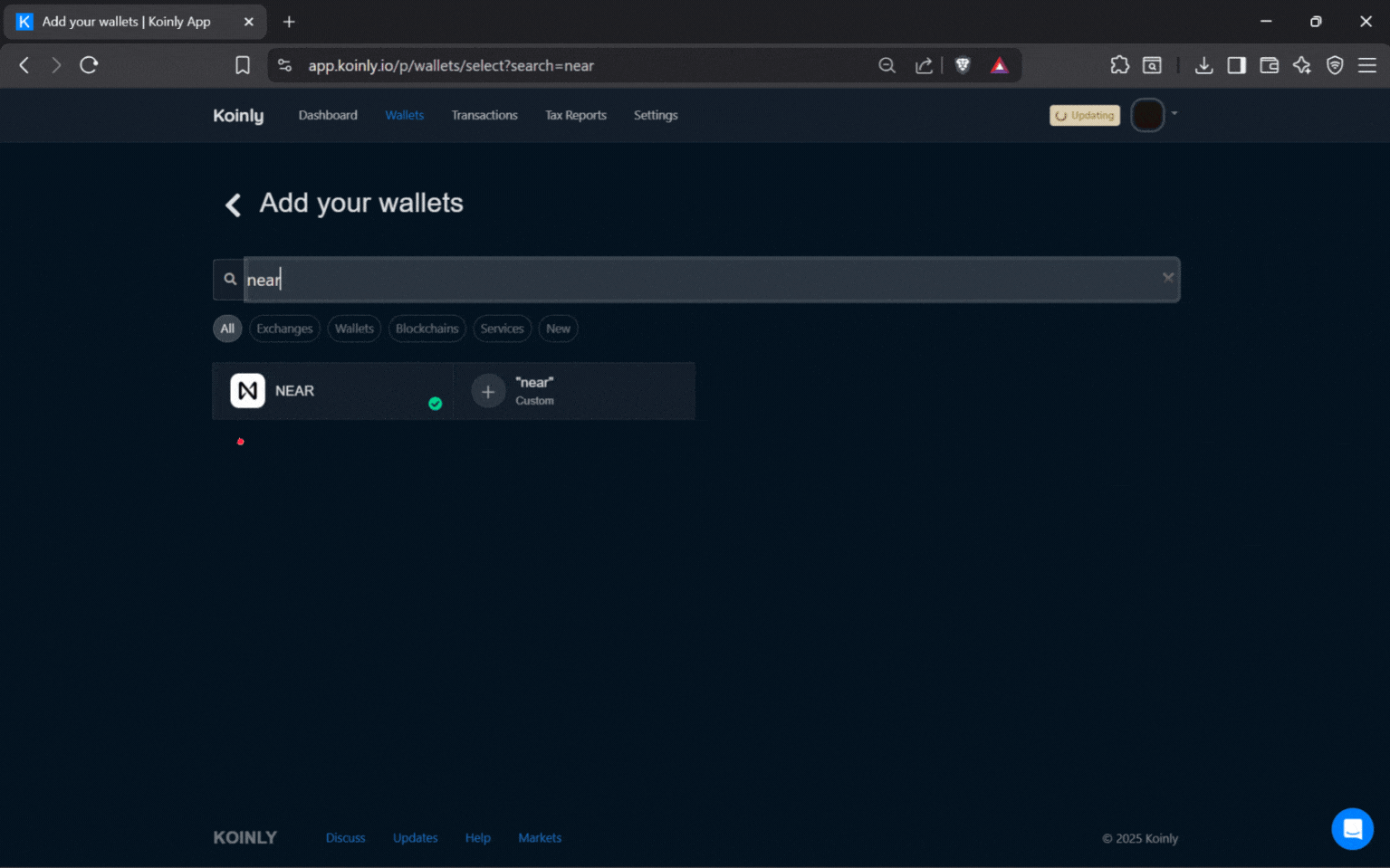1390x868 pixels.
Task: Click the Brave Shields icon
Action: click(x=962, y=64)
